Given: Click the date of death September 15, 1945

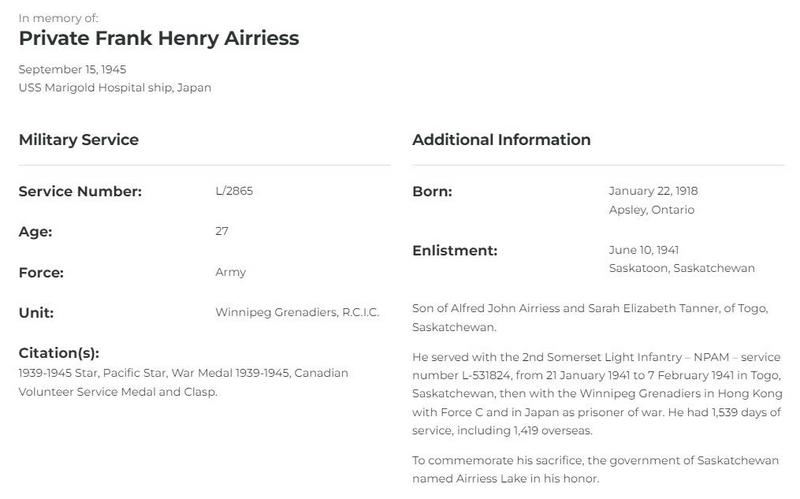Looking at the screenshot, I should (72, 69).
